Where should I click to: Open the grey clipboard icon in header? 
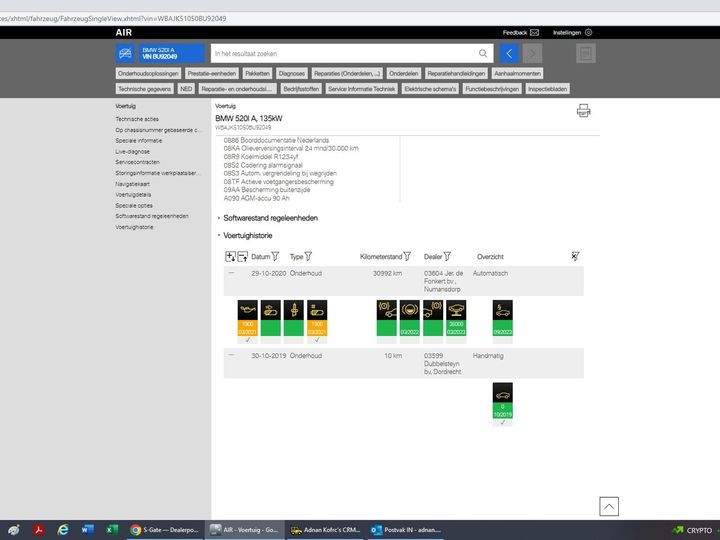tap(586, 53)
